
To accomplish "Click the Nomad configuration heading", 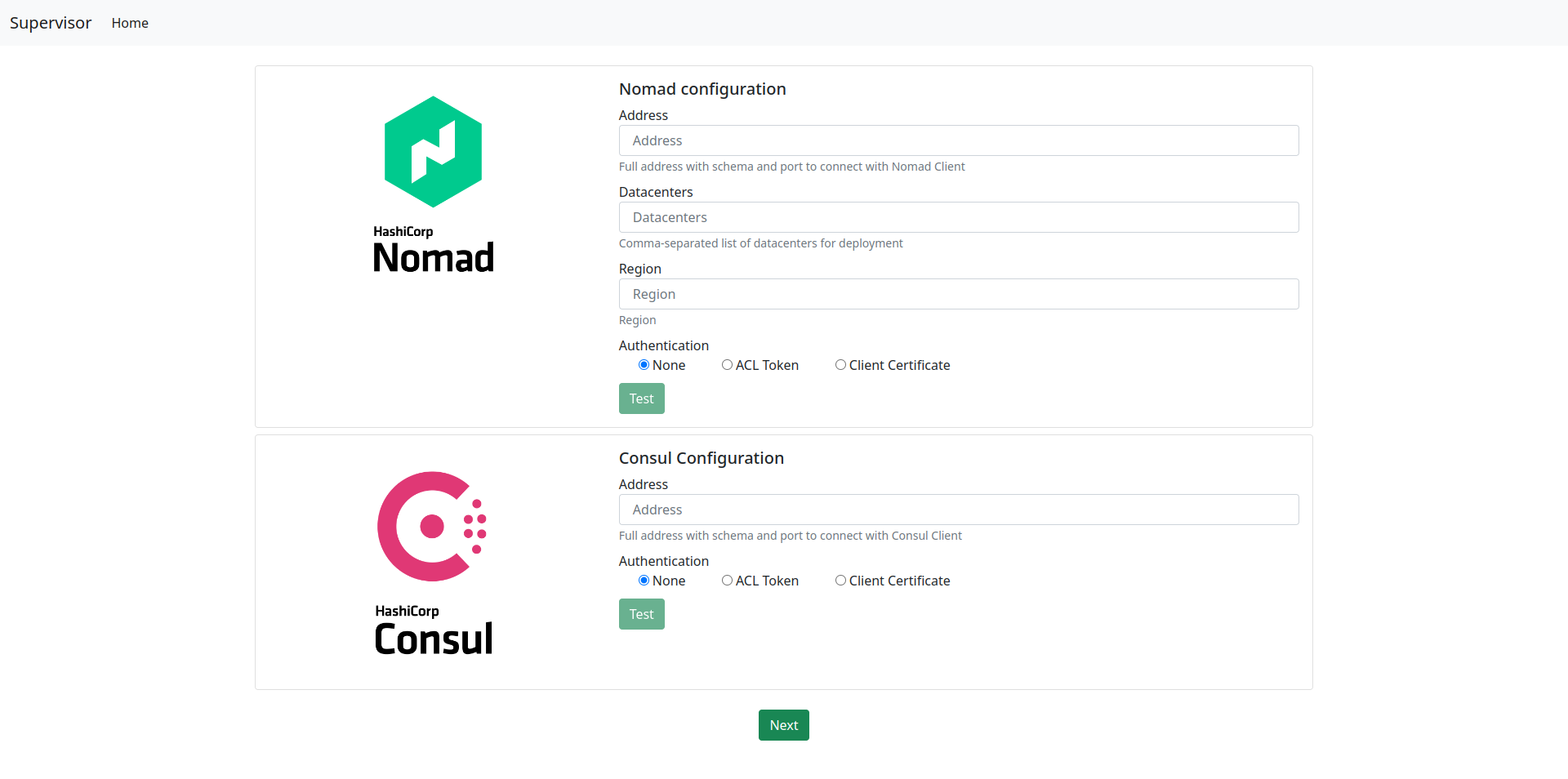I will coord(702,89).
